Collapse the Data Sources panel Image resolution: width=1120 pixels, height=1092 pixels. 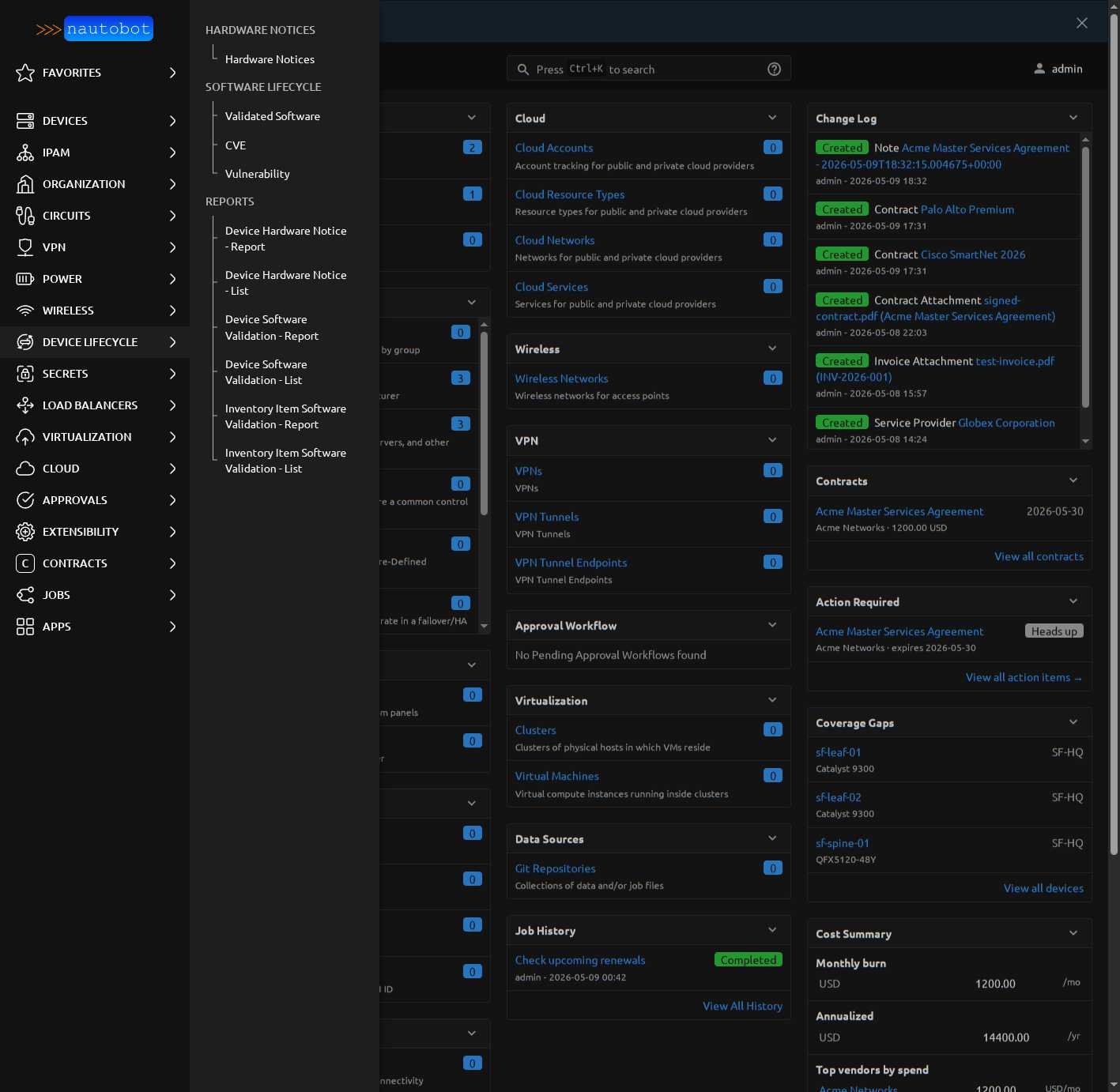coord(772,838)
